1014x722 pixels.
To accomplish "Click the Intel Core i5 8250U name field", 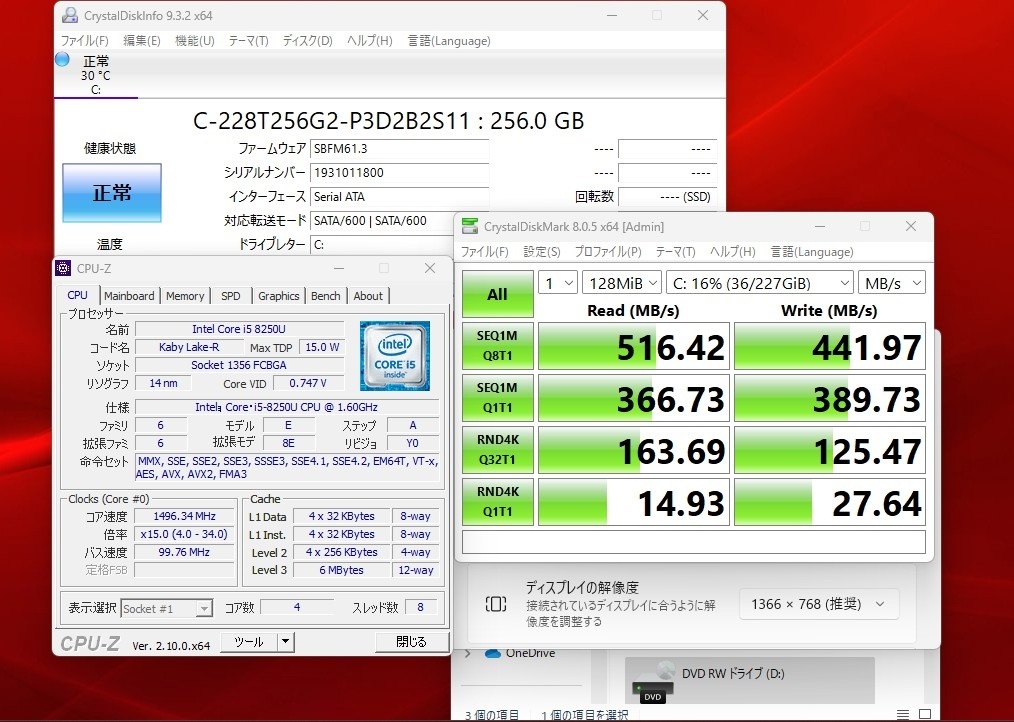I will pyautogui.click(x=239, y=329).
